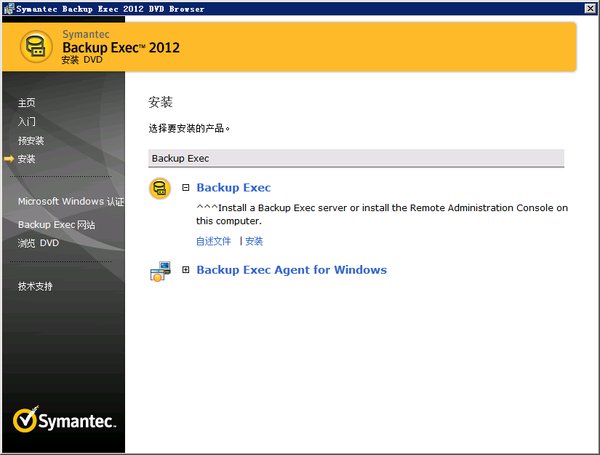Open the Backup Exec 网站 sidebar link
This screenshot has width=600, height=455.
point(57,225)
